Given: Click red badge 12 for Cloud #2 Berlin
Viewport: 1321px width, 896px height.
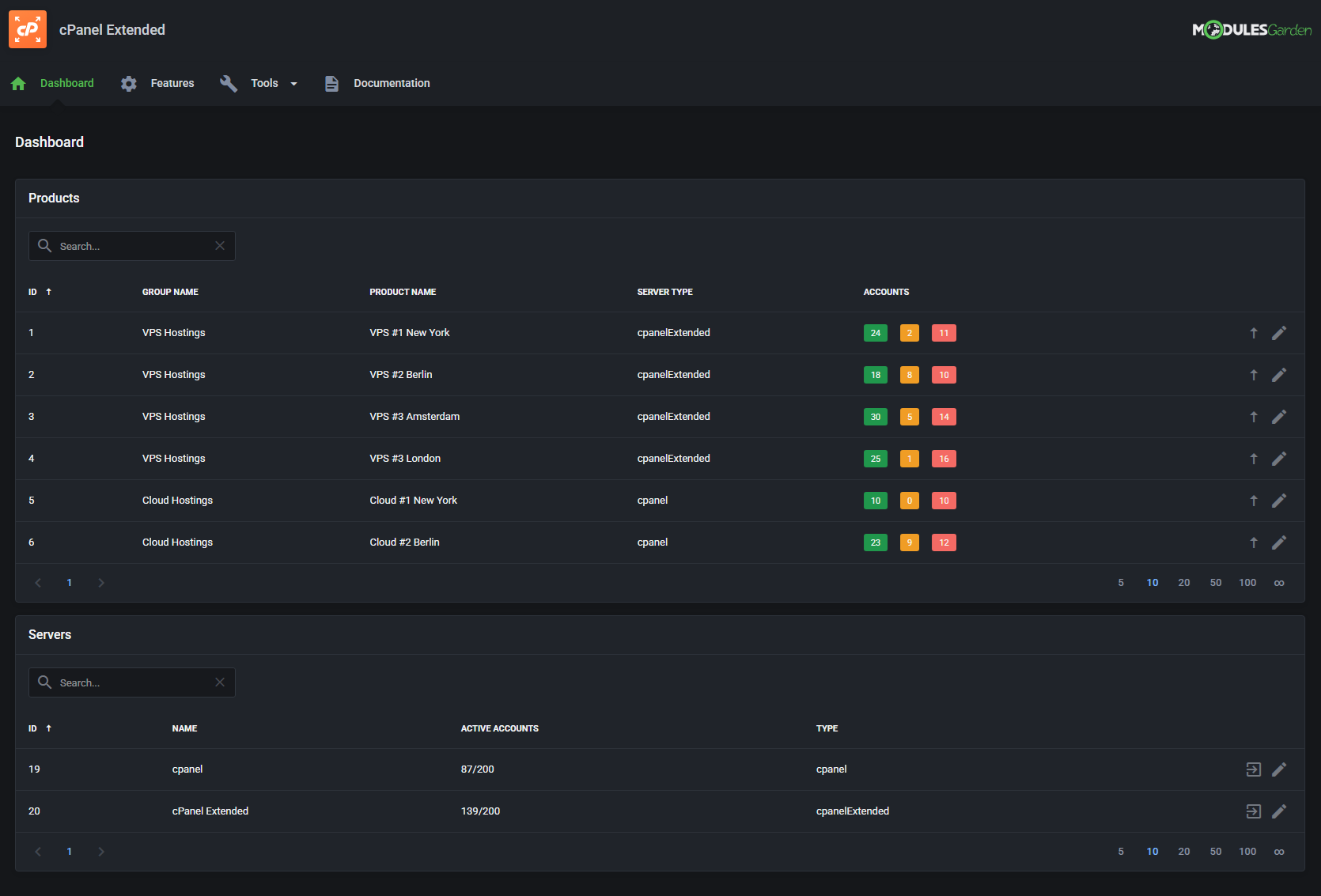Looking at the screenshot, I should click(944, 543).
